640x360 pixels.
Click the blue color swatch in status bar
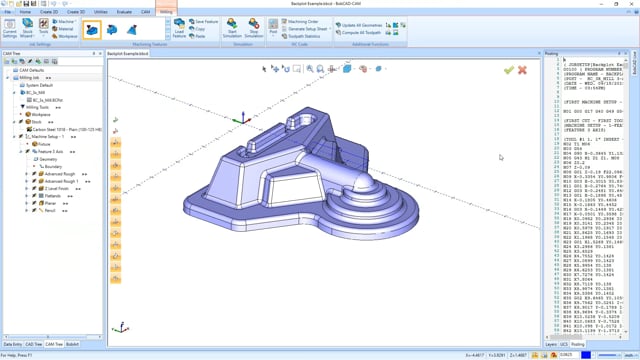586,356
